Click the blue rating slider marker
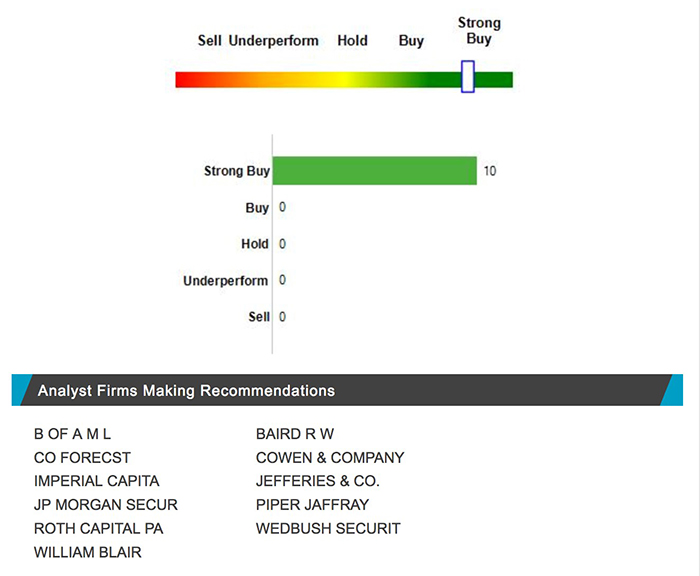This screenshot has width=700, height=576. pos(467,77)
